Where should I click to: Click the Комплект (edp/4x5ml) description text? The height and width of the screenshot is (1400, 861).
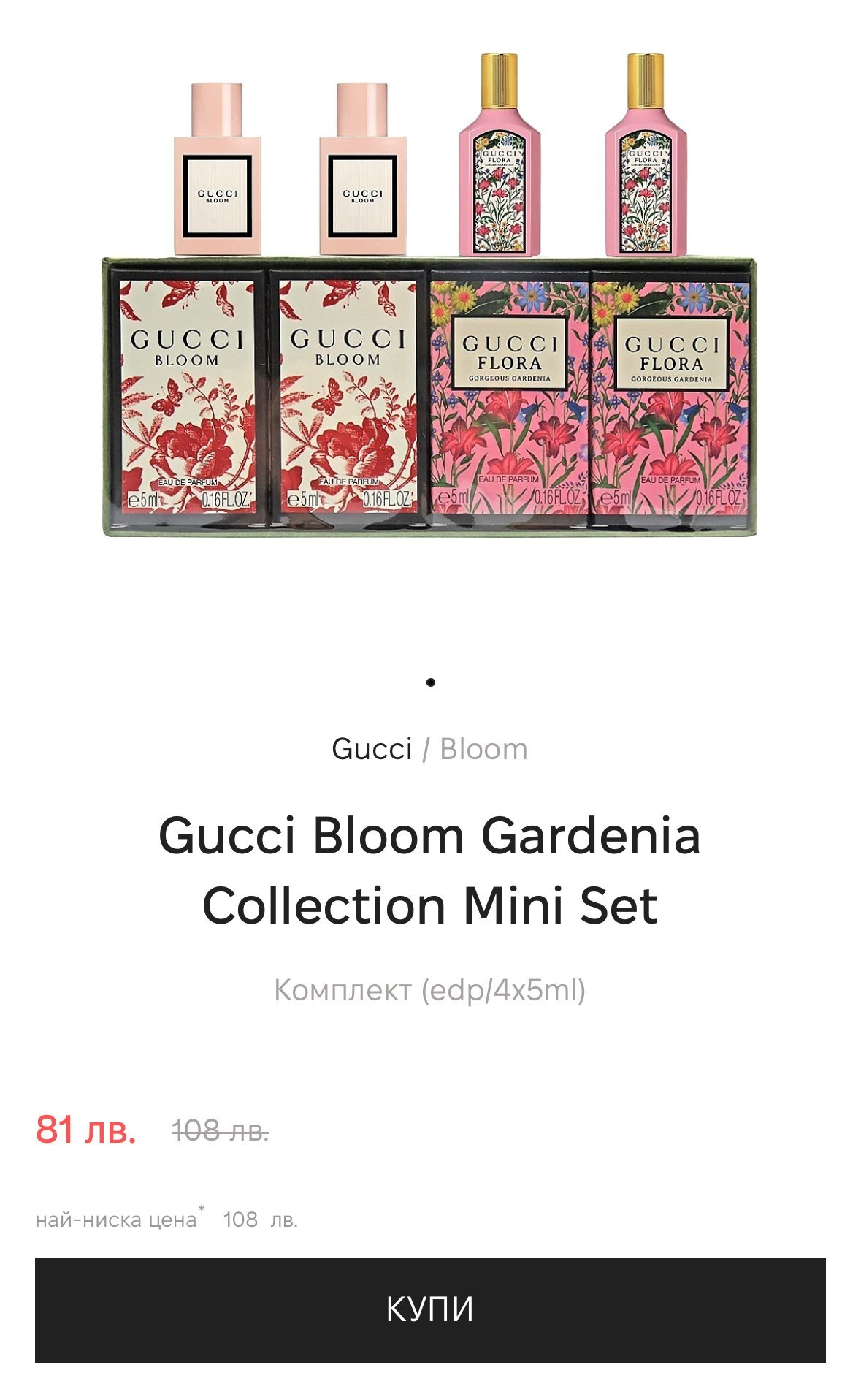(x=430, y=990)
